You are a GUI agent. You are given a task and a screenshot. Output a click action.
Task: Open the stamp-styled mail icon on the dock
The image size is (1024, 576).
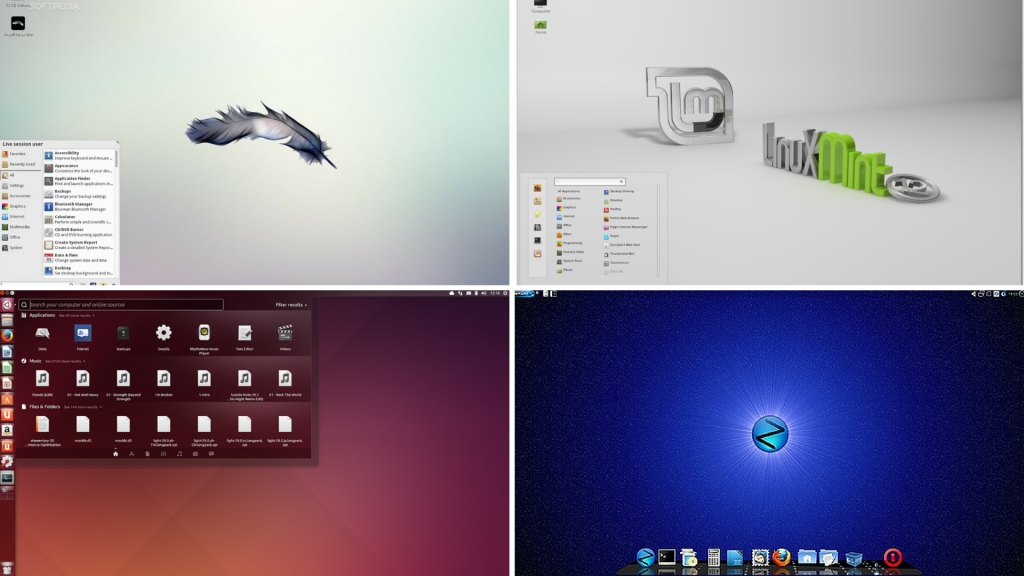tap(759, 558)
